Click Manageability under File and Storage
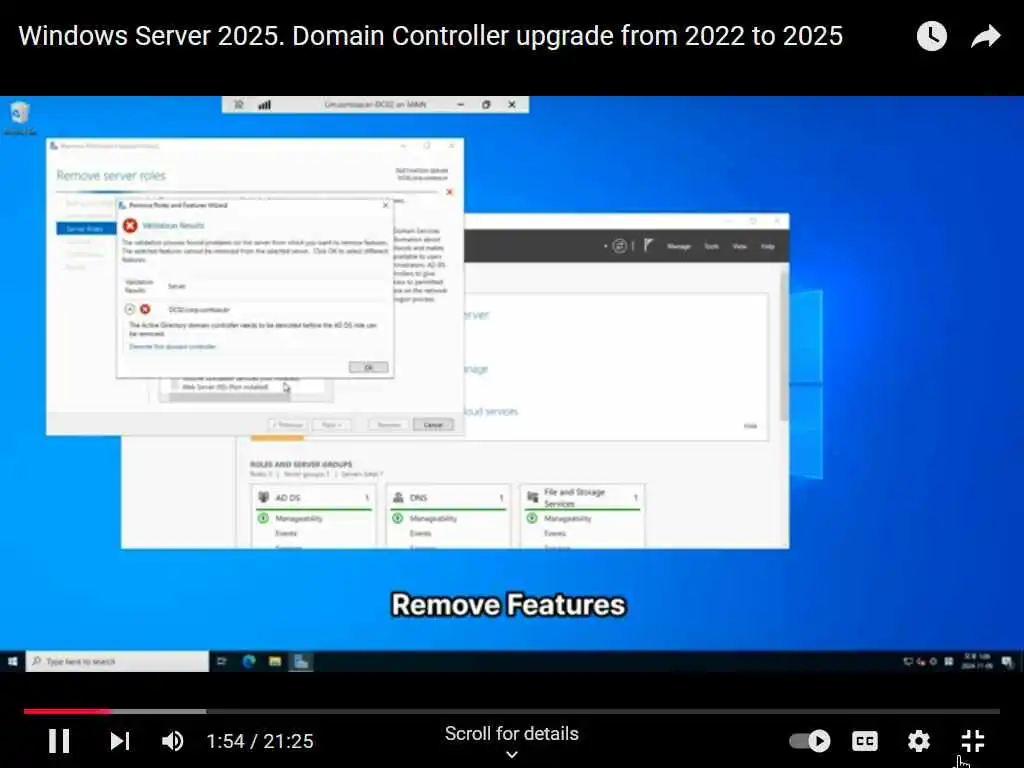 (x=568, y=519)
